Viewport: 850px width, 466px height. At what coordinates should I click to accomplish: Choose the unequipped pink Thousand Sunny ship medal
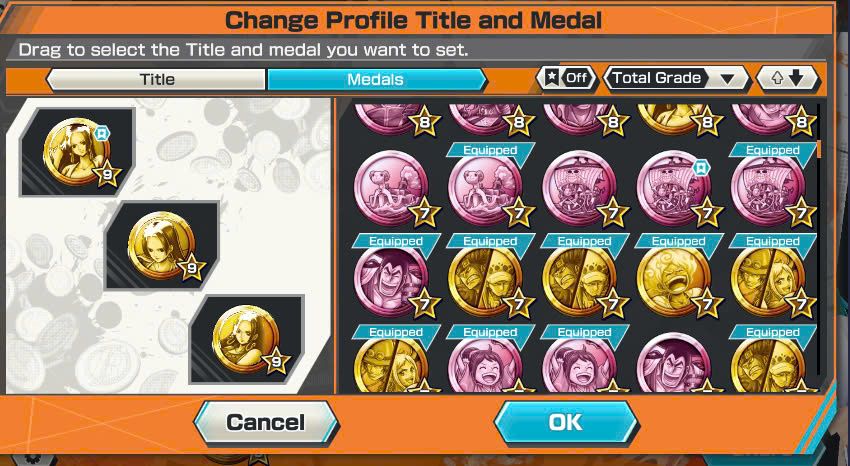(579, 189)
